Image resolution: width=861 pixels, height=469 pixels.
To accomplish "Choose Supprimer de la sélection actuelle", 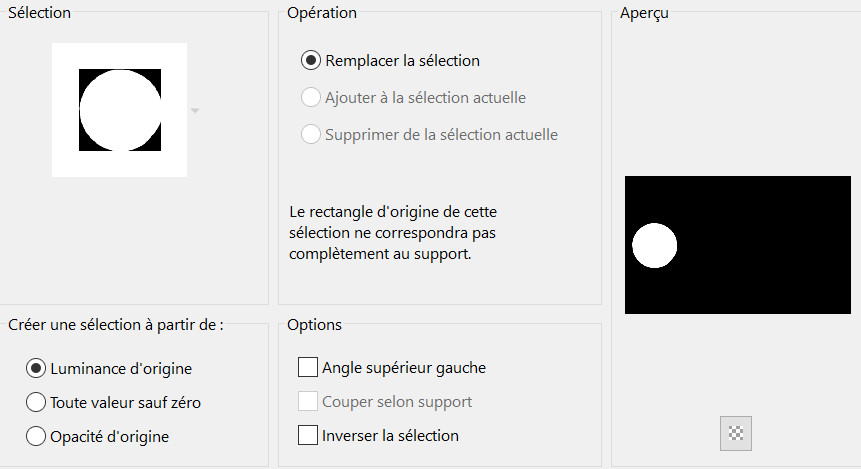I will click(311, 134).
